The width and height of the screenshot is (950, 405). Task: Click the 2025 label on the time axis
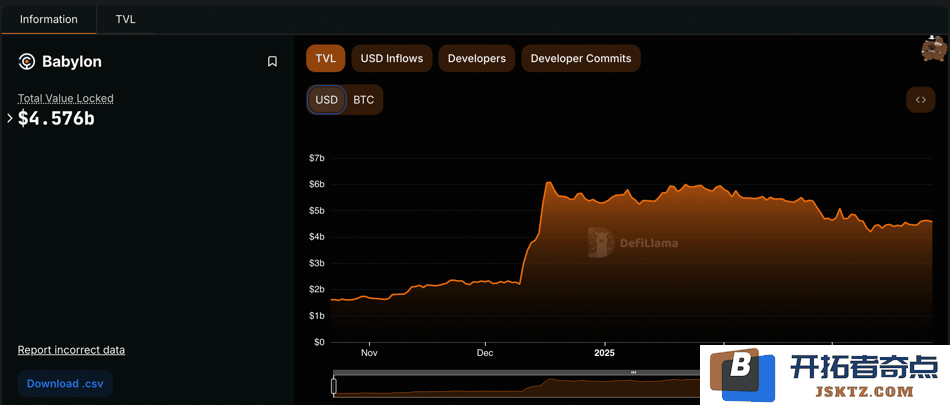coord(604,353)
